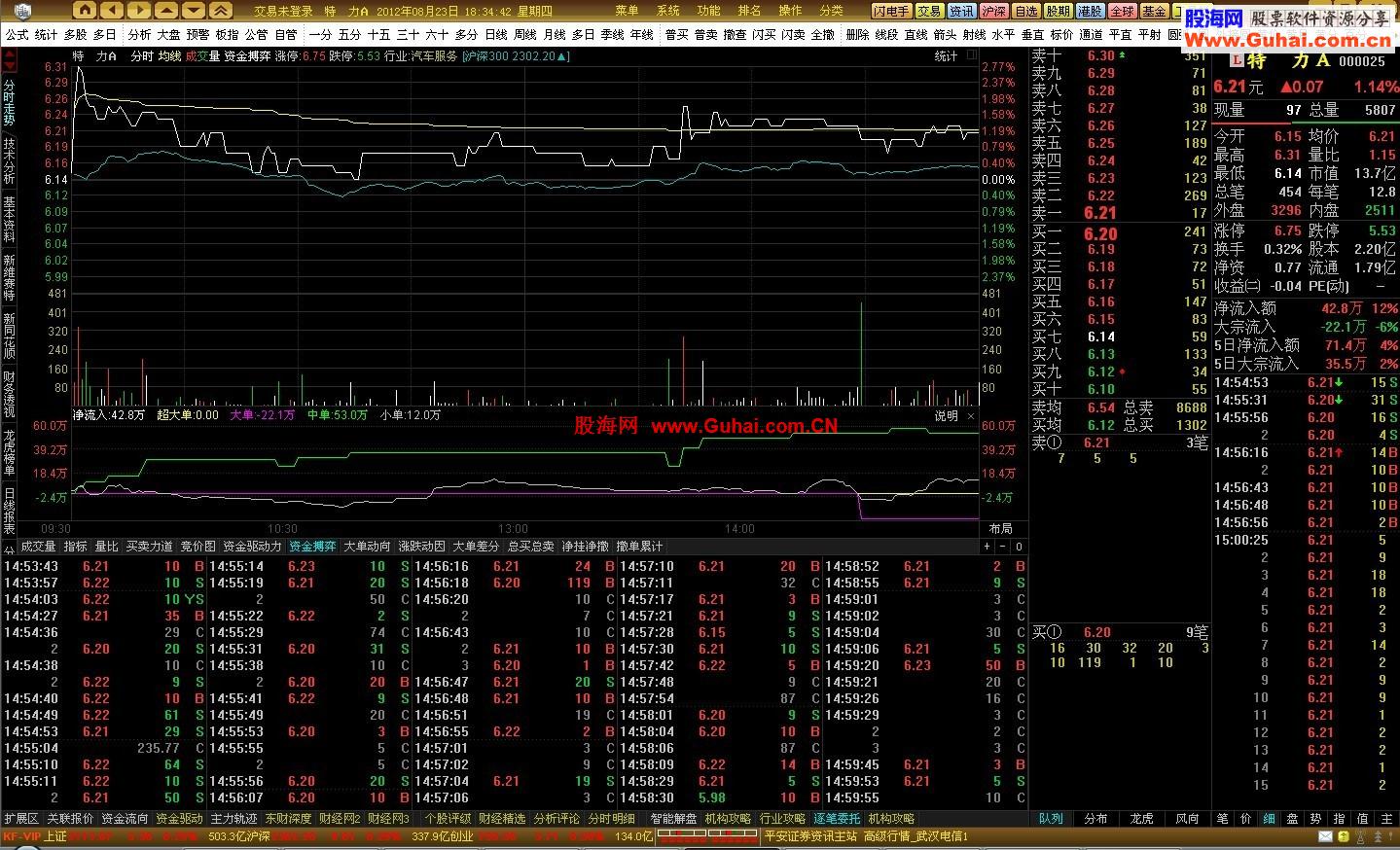Screen dimensions: 1400x850
Task: Click the up triangle navigation icon
Action: pos(167,11)
